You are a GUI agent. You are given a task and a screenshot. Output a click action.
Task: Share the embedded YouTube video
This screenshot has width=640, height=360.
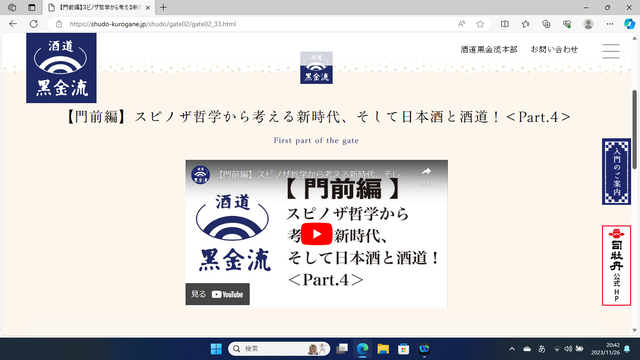[426, 175]
